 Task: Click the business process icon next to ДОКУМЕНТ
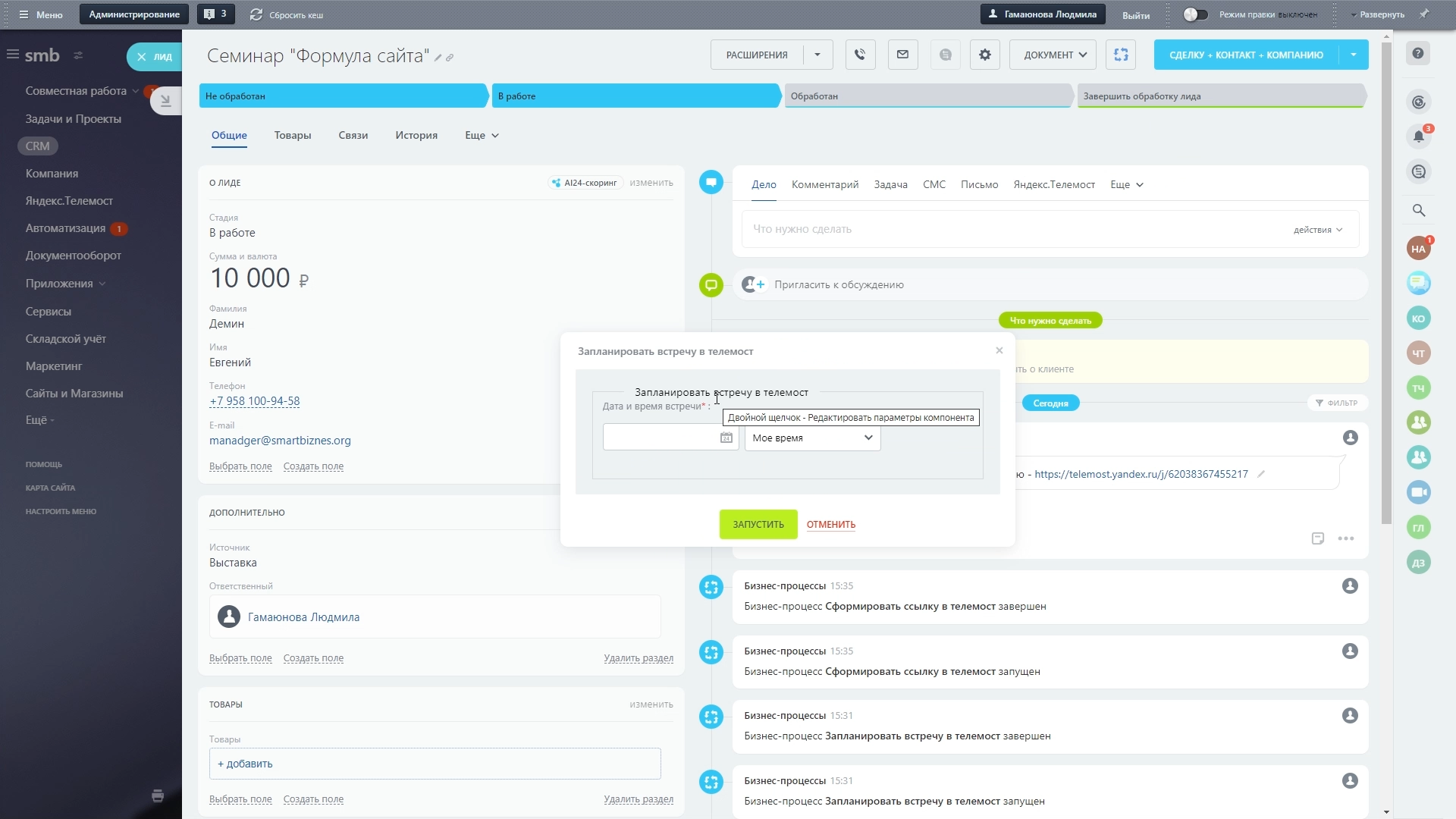pyautogui.click(x=1121, y=55)
